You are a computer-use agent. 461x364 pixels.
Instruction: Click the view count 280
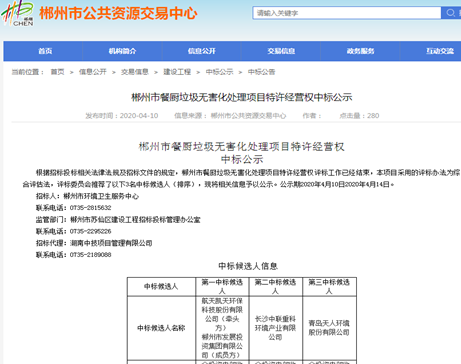(373, 116)
